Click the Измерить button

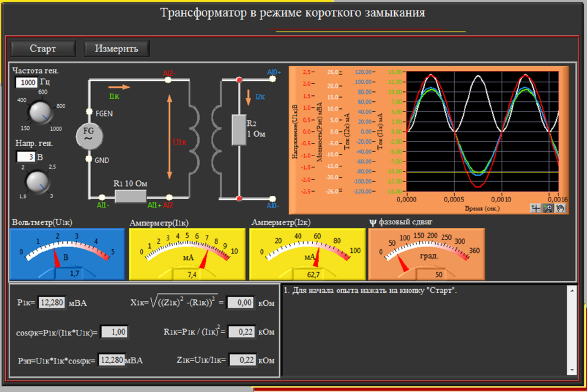116,49
